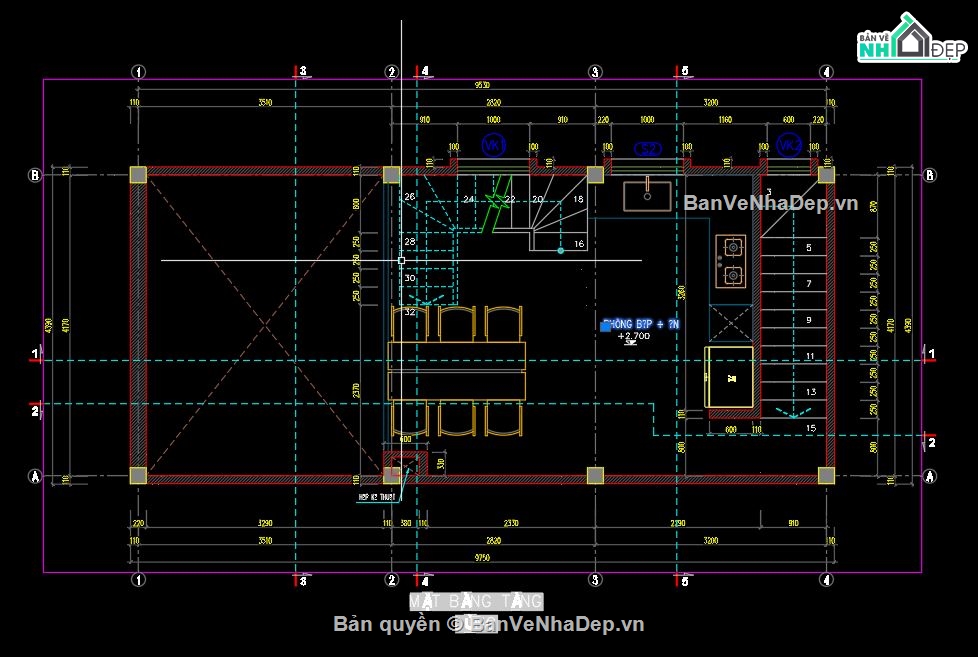Click the Bản Vẽ Nhà Đẹp logo
Image resolution: width=978 pixels, height=657 pixels.
[x=908, y=41]
